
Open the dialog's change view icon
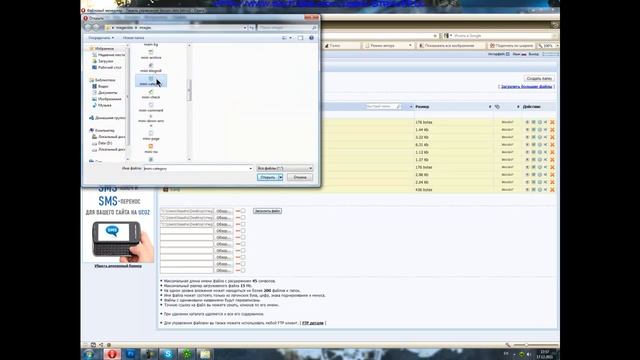284,38
